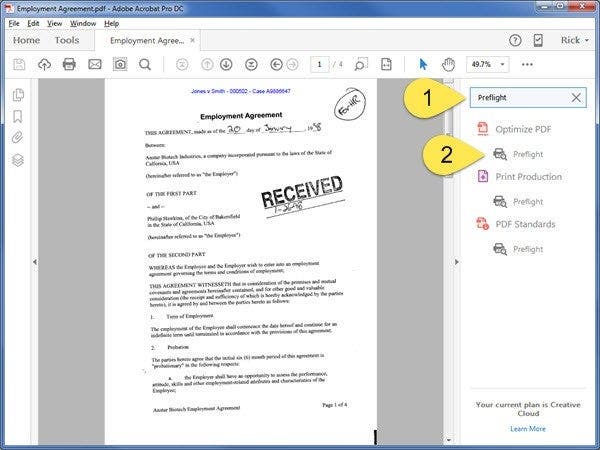Screen dimensions: 600x450
Task: Expand the Rick account menu
Action: coord(572,40)
